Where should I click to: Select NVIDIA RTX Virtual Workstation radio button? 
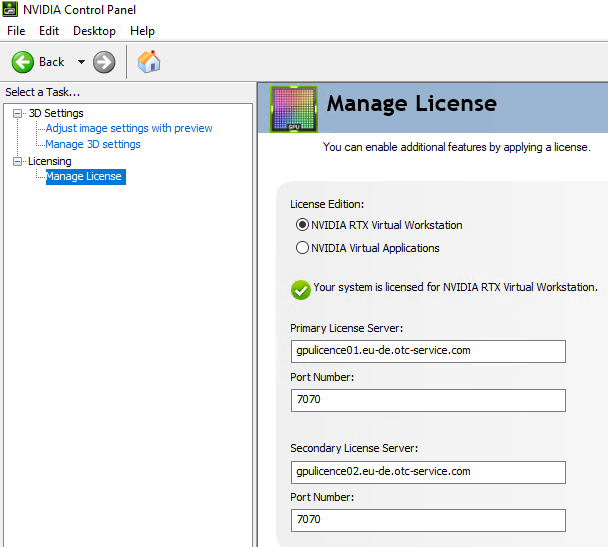pyautogui.click(x=302, y=225)
